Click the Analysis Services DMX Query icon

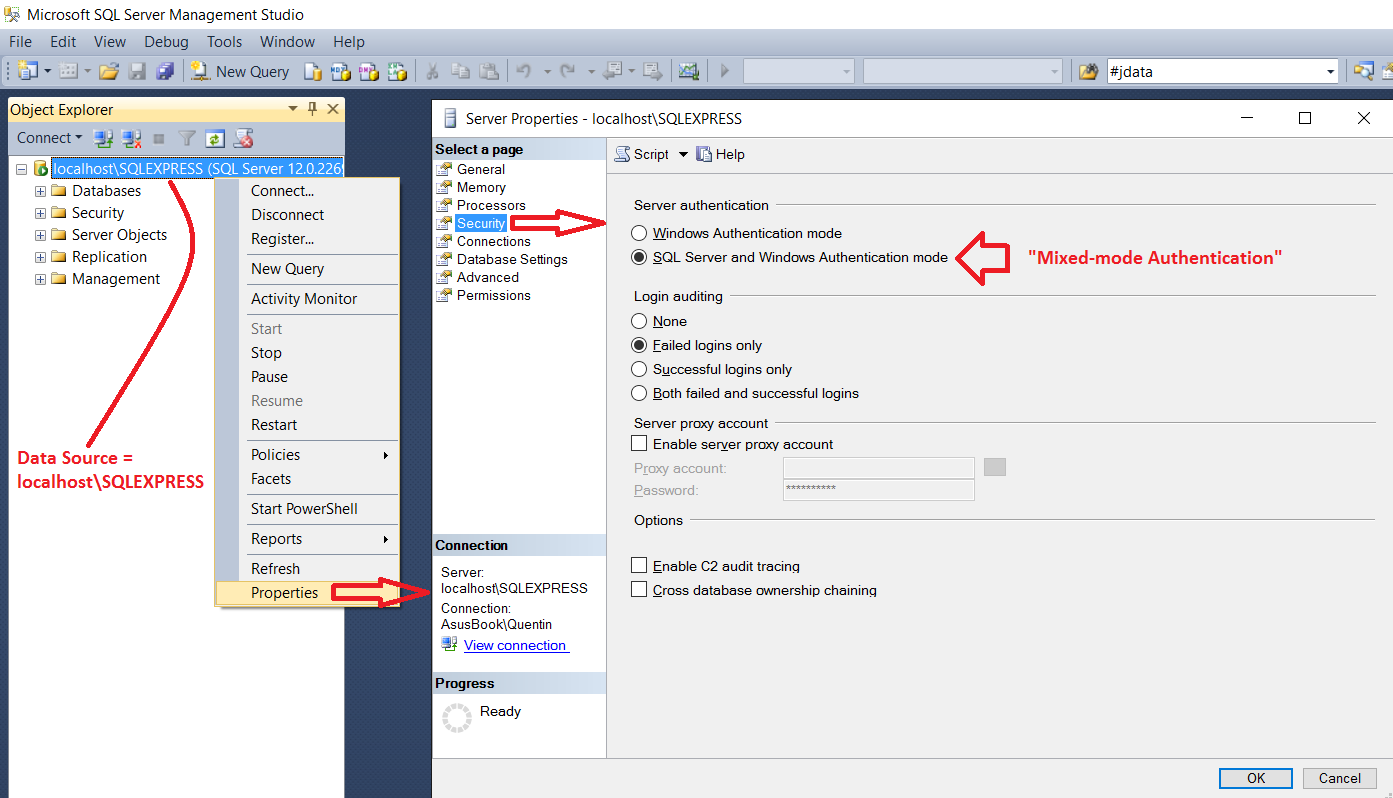[x=369, y=71]
